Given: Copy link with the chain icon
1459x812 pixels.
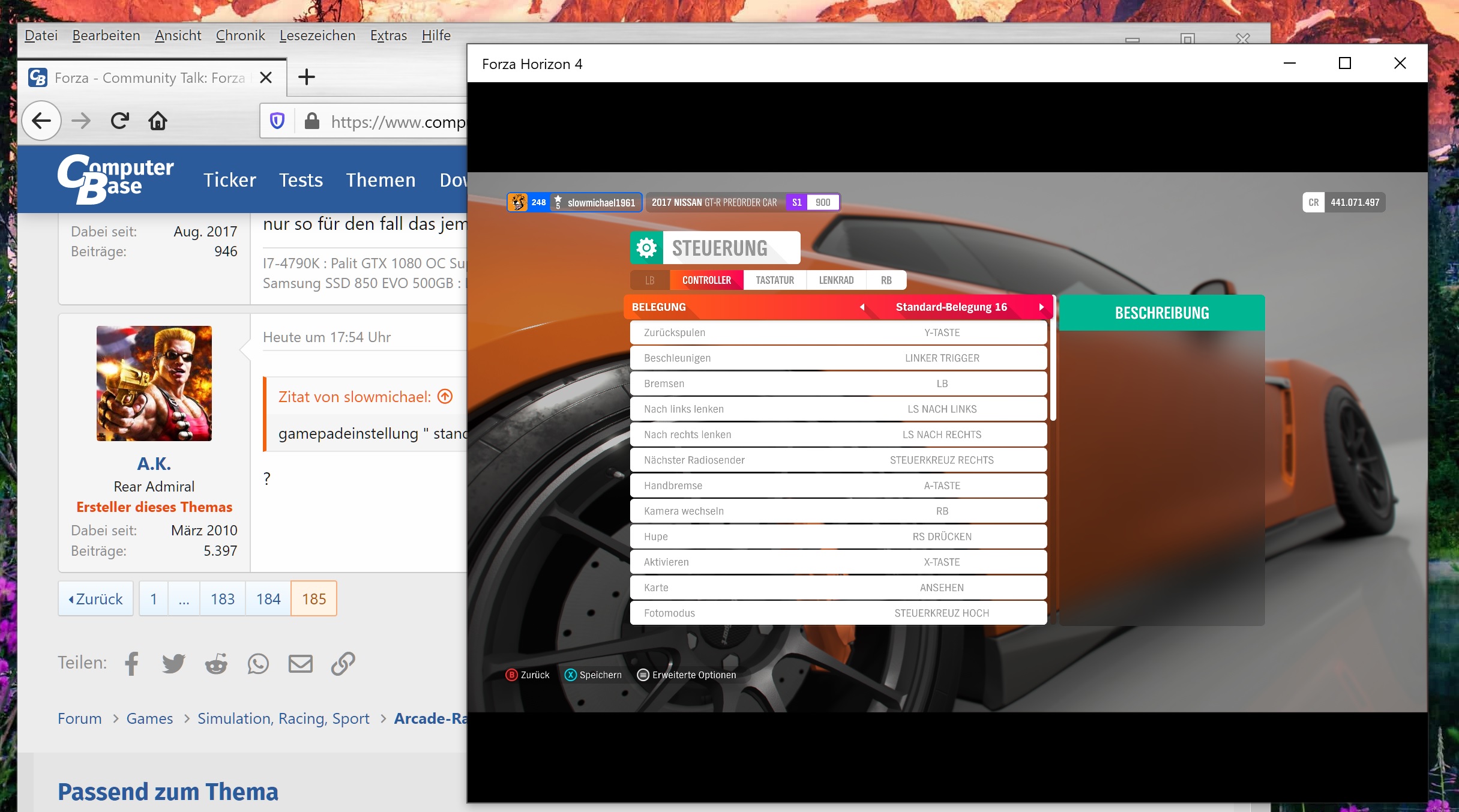Looking at the screenshot, I should pos(343,663).
